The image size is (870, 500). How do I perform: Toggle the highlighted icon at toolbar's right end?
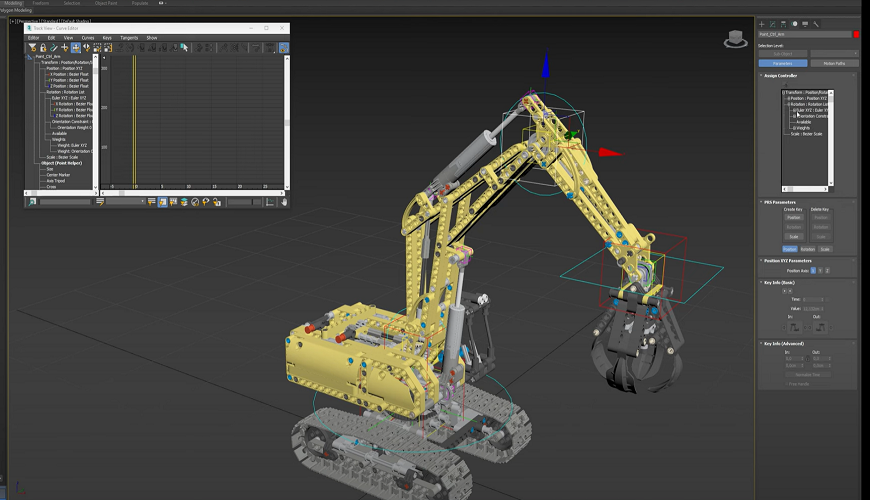point(284,48)
